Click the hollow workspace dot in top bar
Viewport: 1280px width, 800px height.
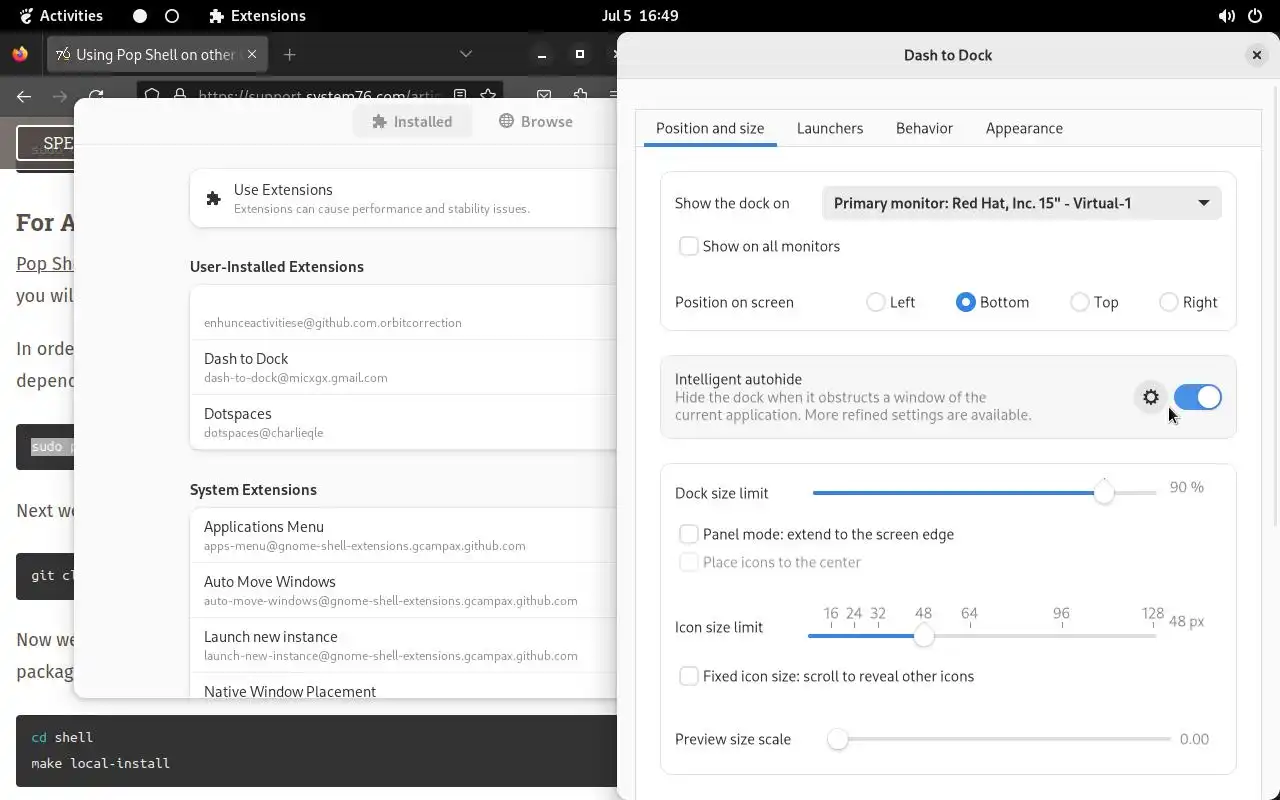172,16
